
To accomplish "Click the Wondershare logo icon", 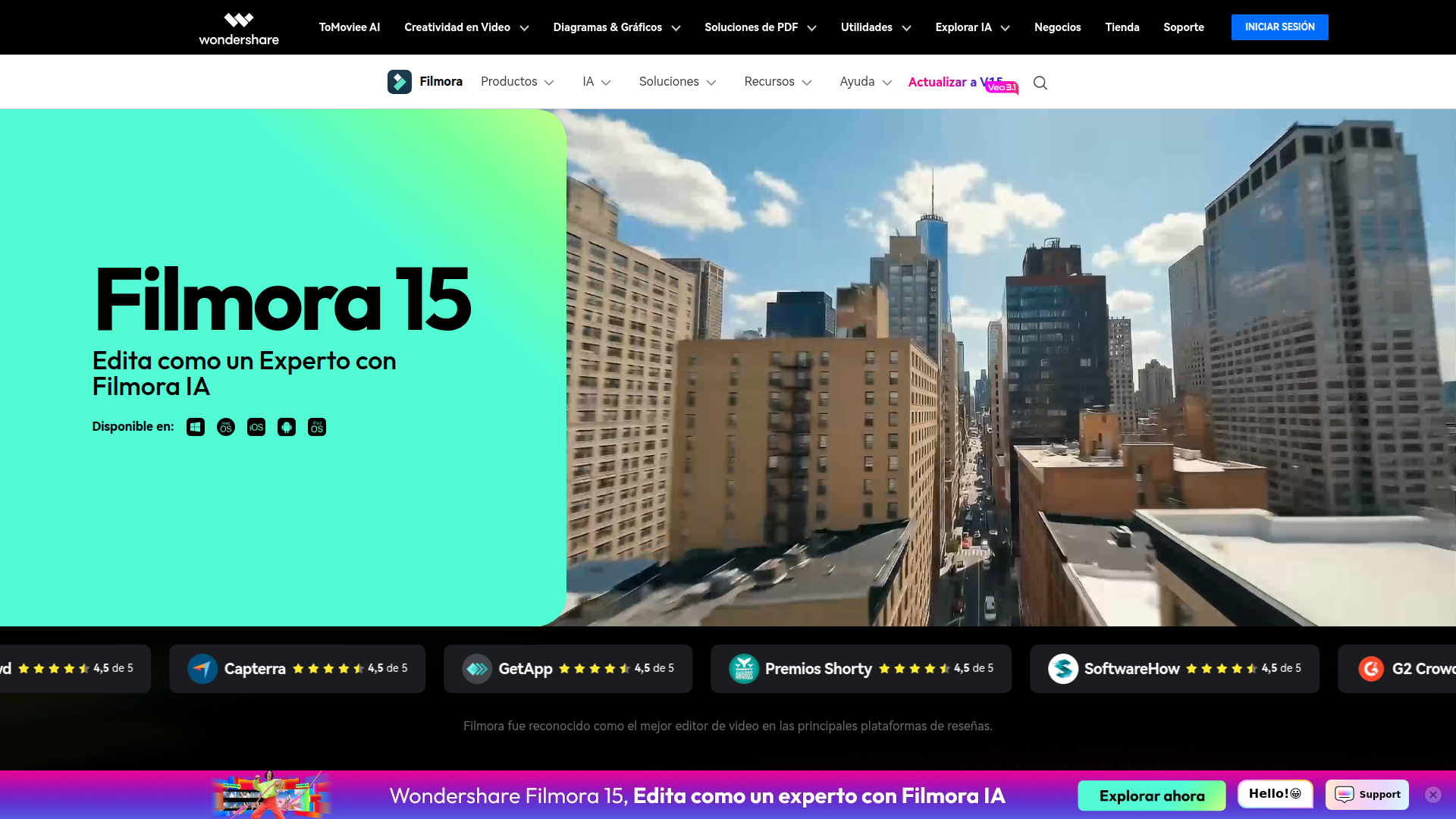I will (239, 20).
